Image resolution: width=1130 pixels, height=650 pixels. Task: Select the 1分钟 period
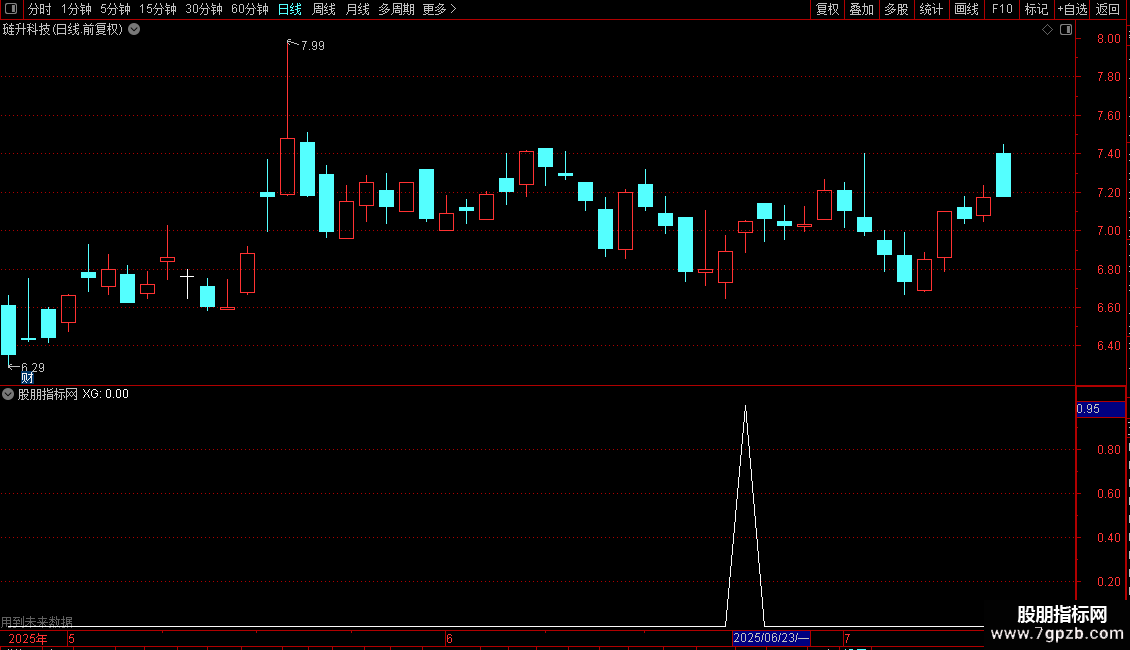tap(76, 9)
